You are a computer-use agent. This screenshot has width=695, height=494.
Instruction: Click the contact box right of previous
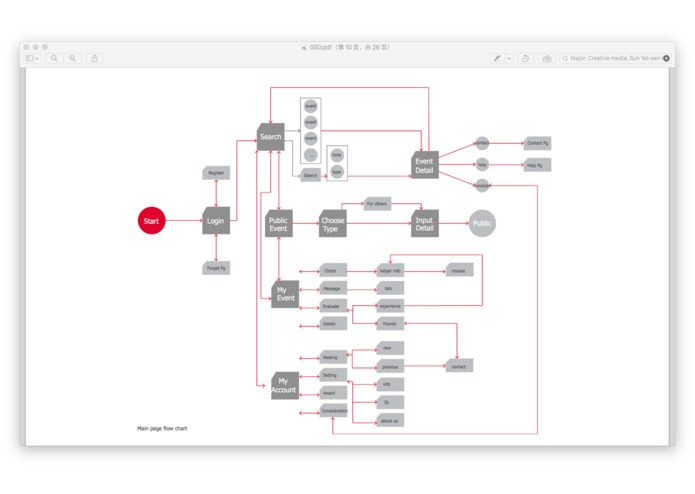459,366
